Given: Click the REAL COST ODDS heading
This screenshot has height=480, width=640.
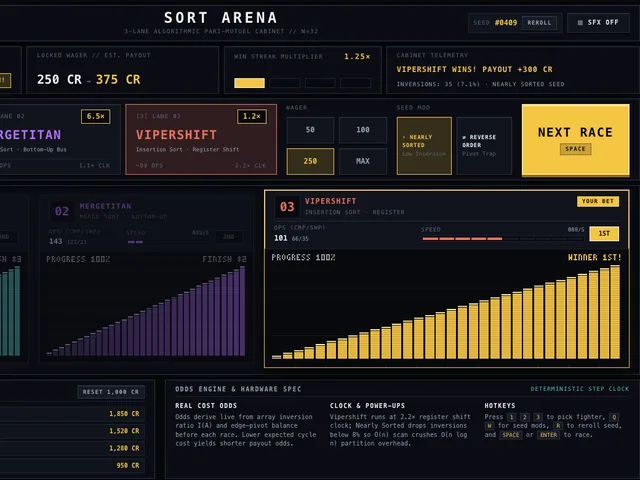Looking at the screenshot, I should point(206,406).
